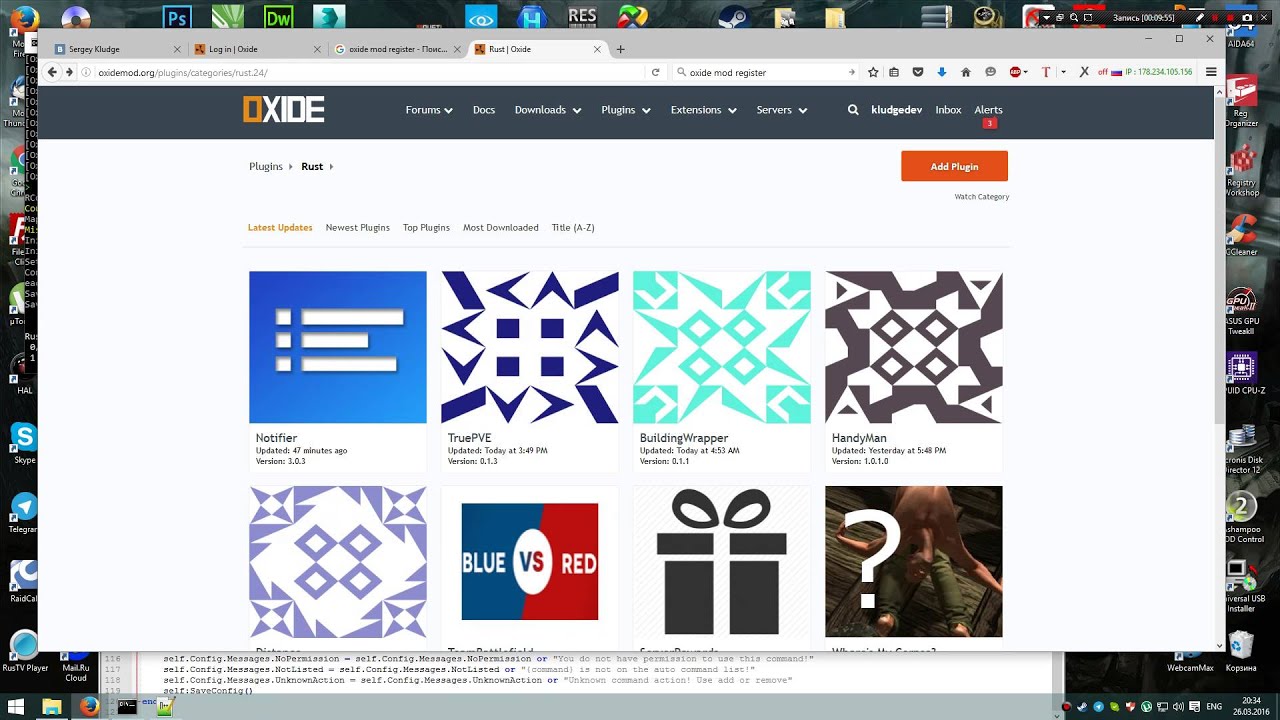Open the Firefox hamburger menu
The image size is (1280, 720).
pyautogui.click(x=1211, y=72)
